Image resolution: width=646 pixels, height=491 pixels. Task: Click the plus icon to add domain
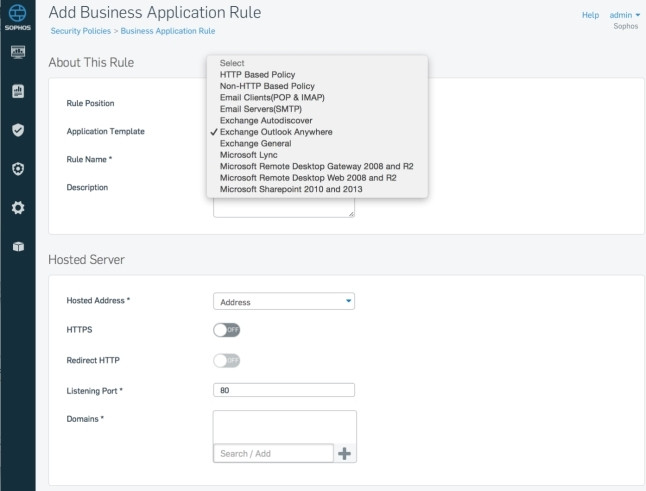coord(345,454)
